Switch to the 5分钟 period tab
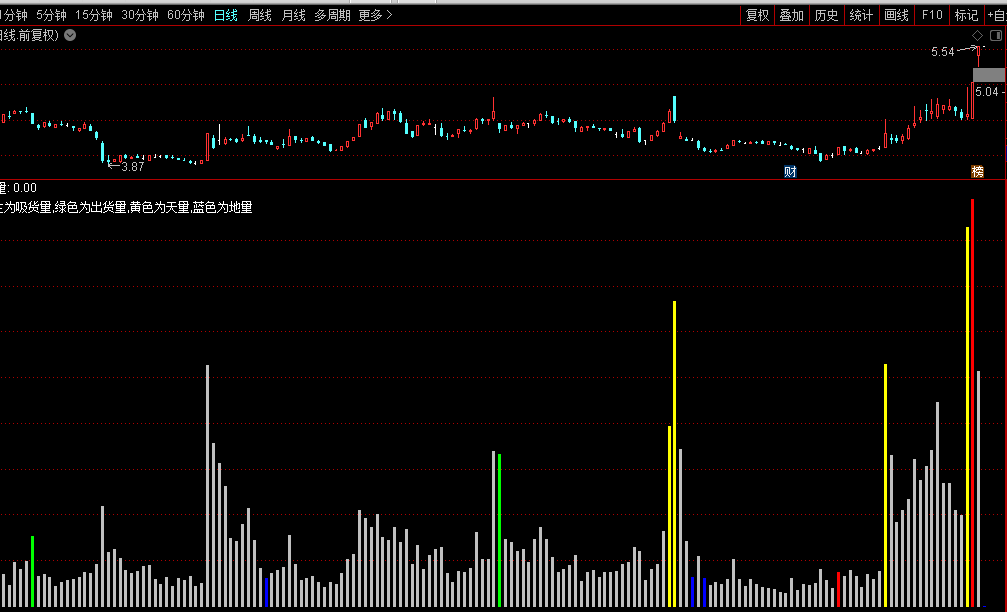Image resolution: width=1007 pixels, height=612 pixels. [x=51, y=15]
